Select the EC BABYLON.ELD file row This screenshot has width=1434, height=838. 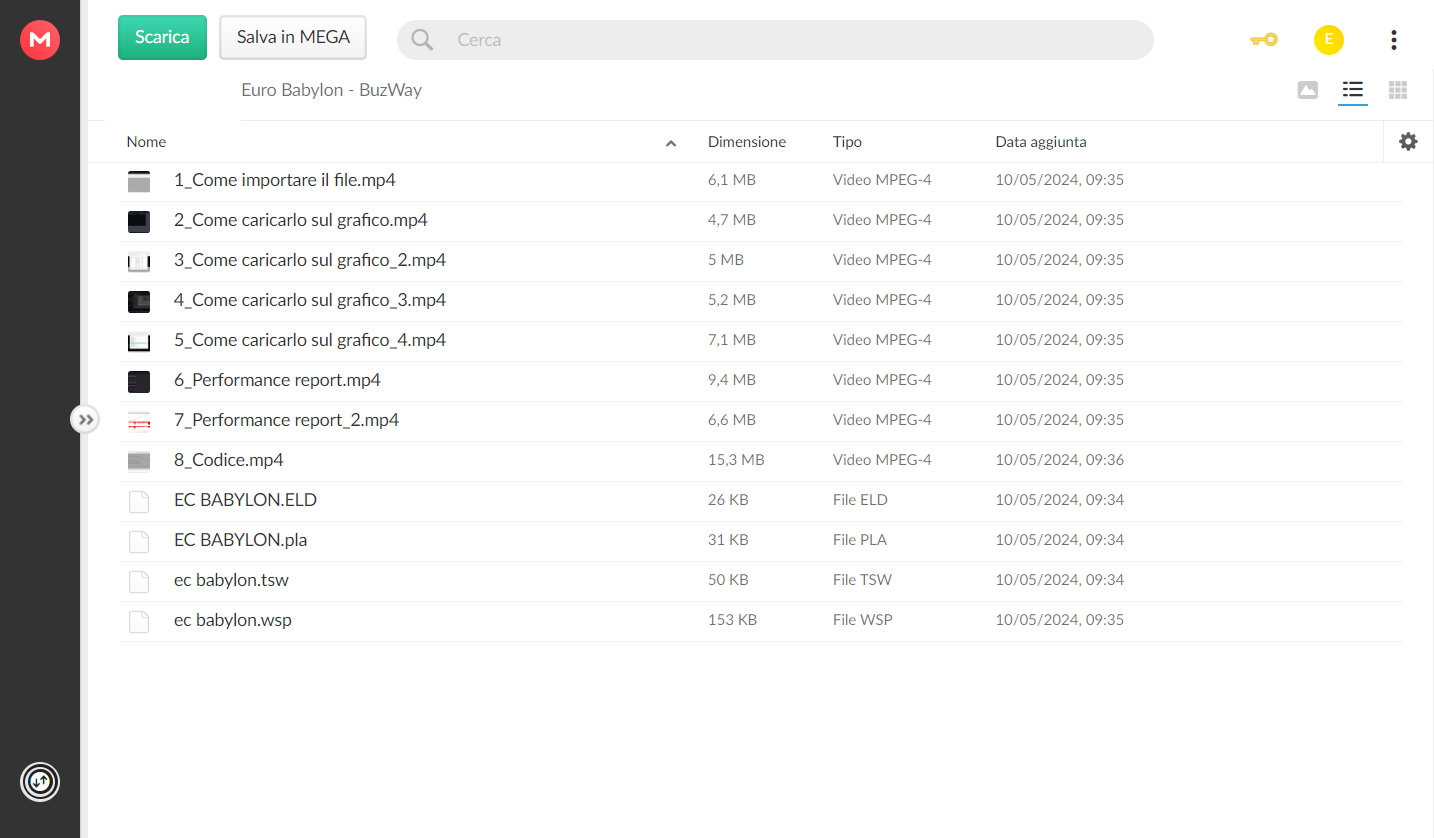(x=760, y=501)
